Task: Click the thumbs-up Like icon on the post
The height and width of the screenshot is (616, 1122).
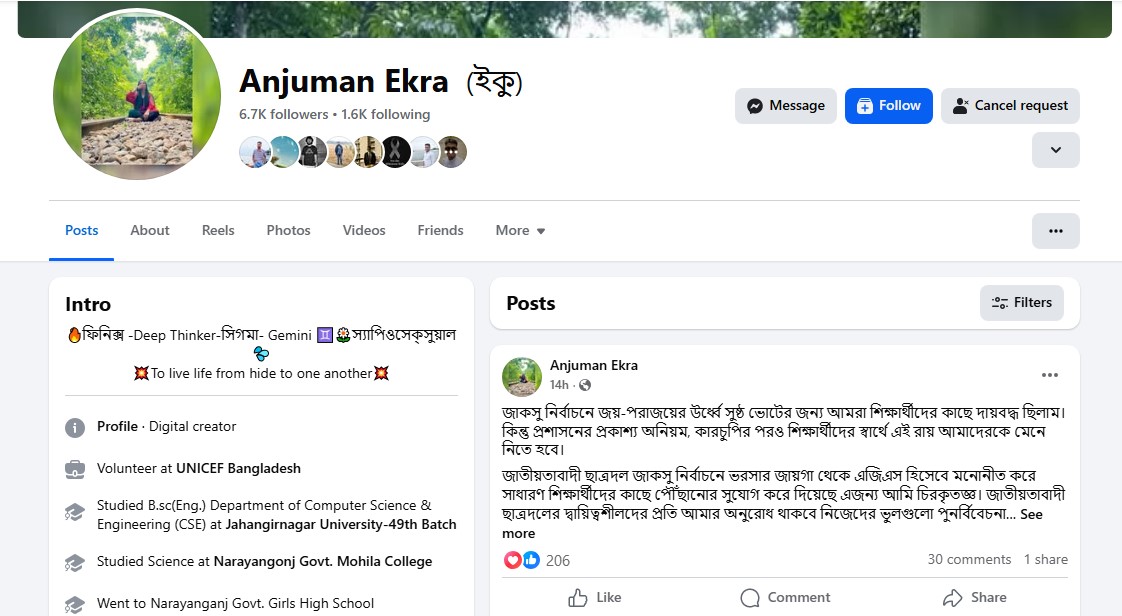Action: (577, 597)
